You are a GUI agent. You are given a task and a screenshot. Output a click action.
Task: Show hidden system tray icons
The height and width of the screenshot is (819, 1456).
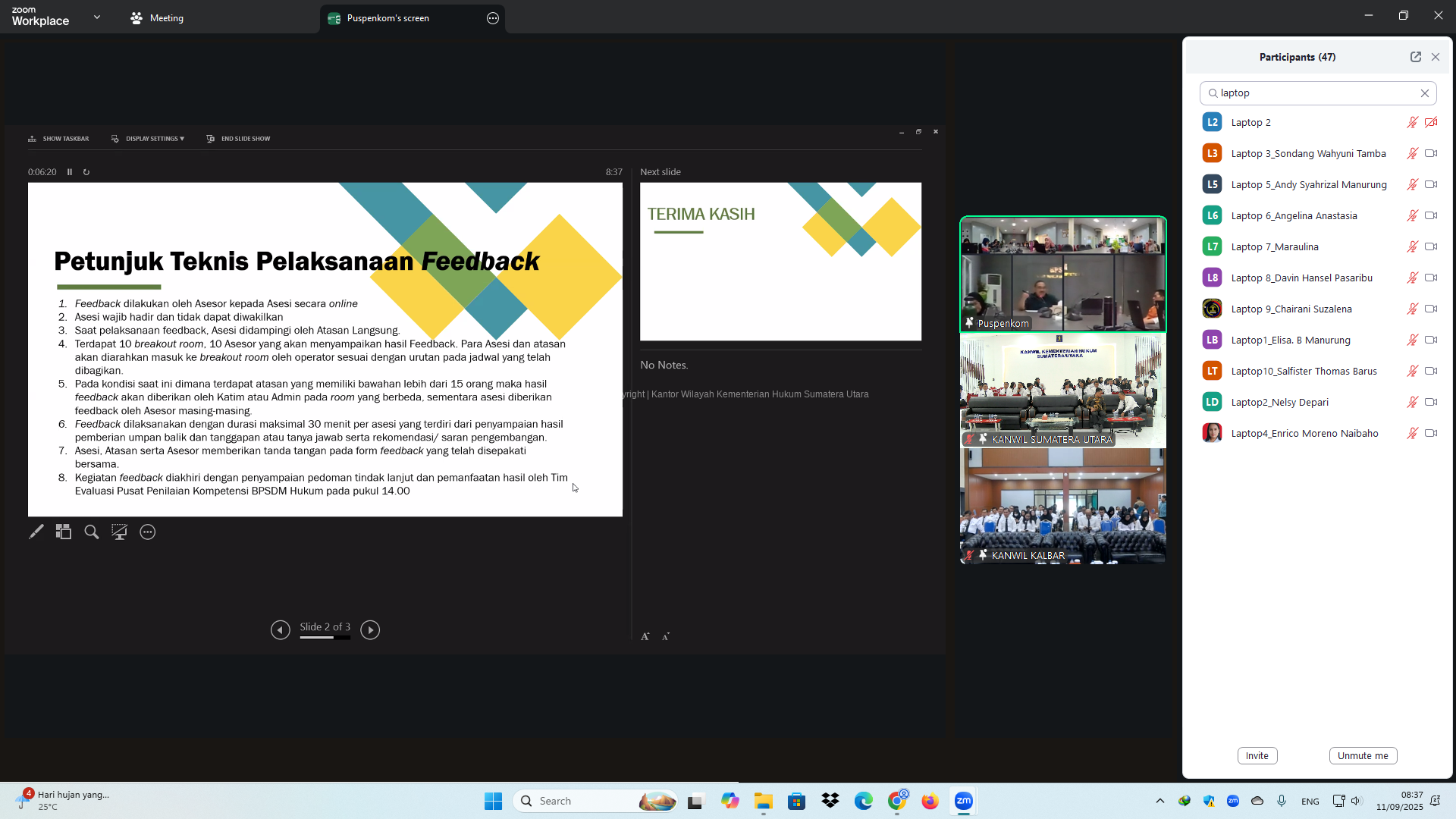[x=1159, y=801]
